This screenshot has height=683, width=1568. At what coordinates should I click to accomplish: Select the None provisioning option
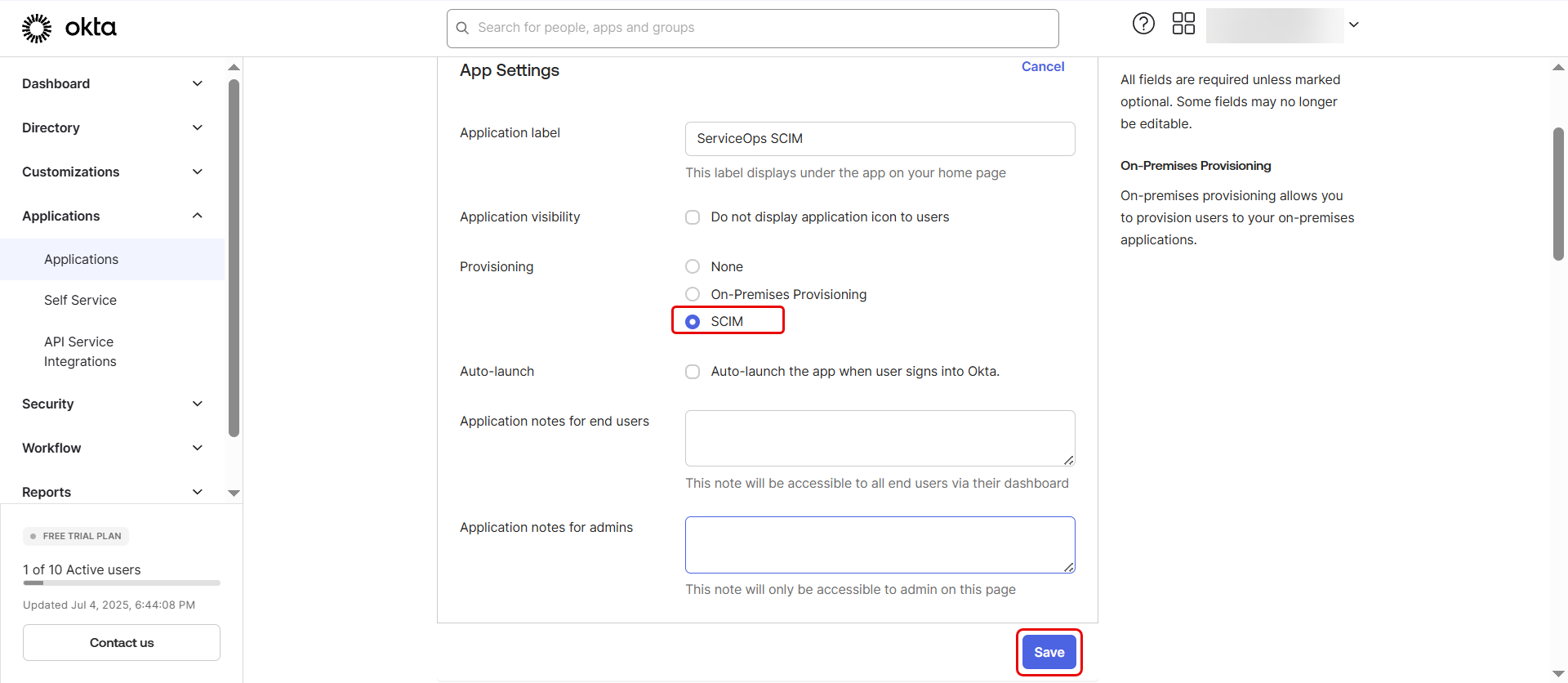coord(693,266)
